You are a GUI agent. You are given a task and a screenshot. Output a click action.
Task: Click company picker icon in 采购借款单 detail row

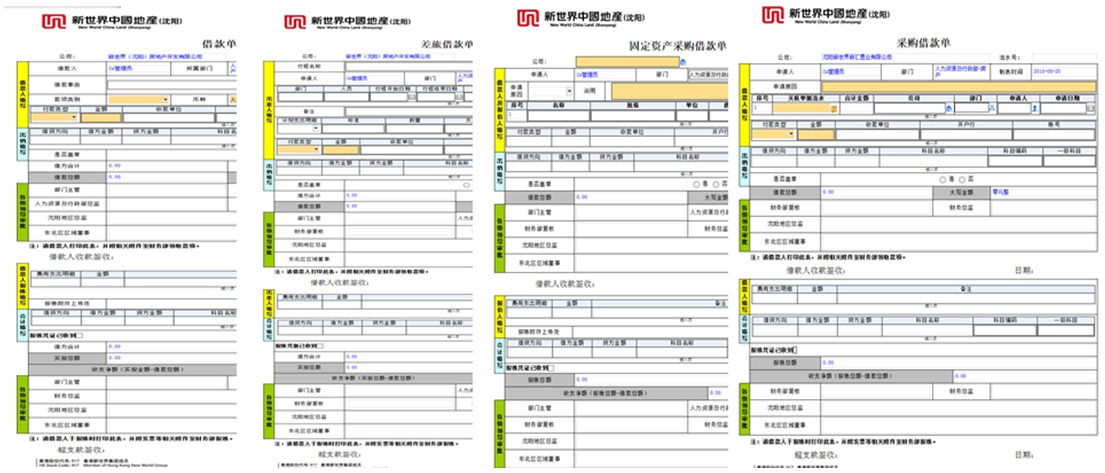(949, 109)
